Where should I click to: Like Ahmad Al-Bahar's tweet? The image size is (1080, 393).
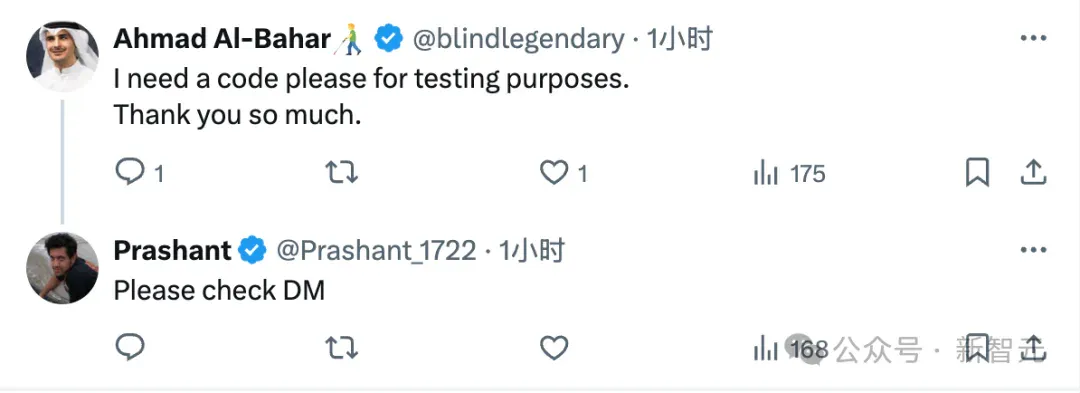[554, 172]
